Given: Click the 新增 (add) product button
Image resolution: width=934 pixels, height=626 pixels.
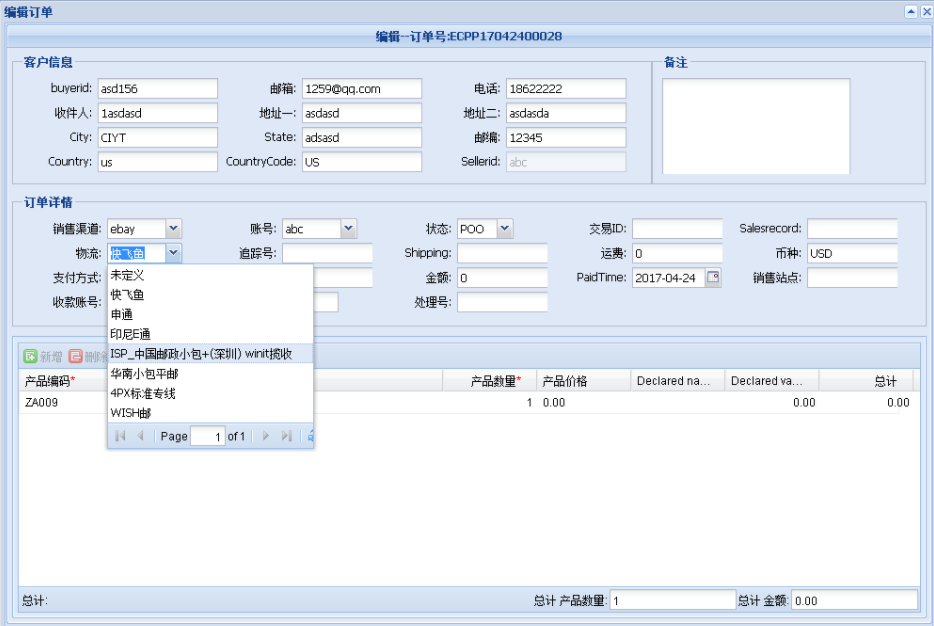Looking at the screenshot, I should click(x=43, y=356).
